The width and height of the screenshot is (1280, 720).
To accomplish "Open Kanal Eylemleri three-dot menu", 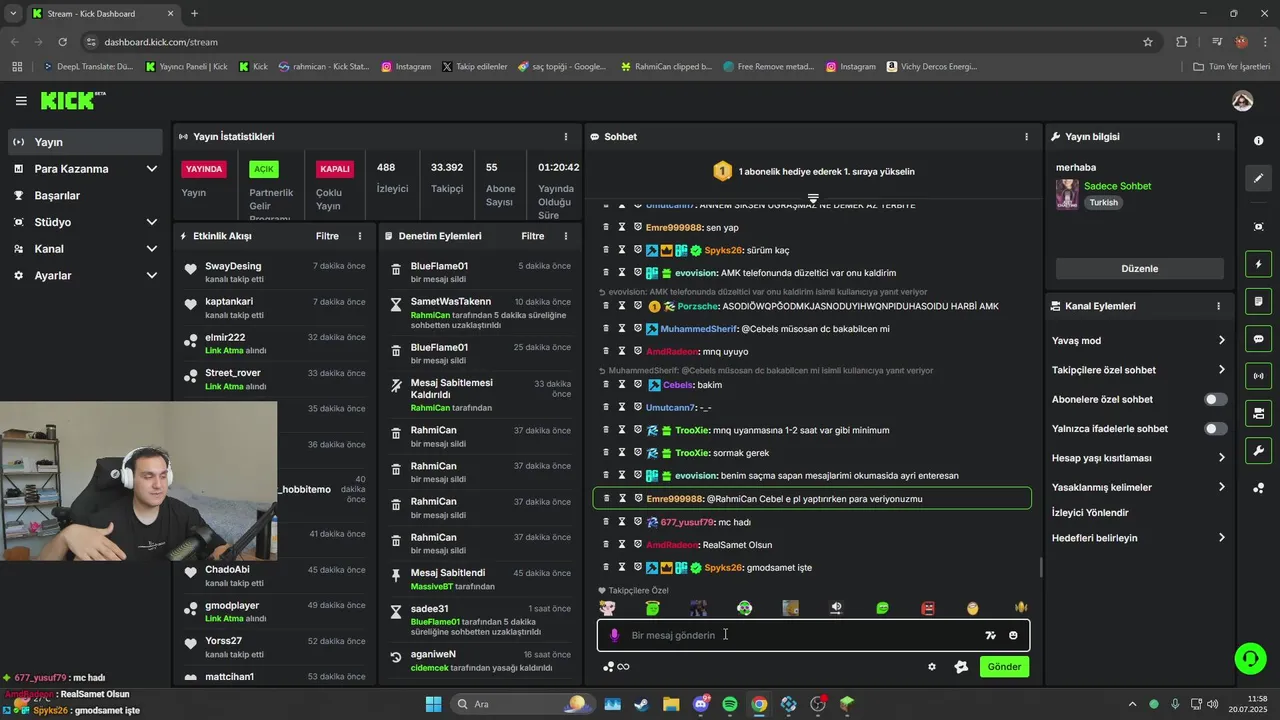I will pos(1218,306).
